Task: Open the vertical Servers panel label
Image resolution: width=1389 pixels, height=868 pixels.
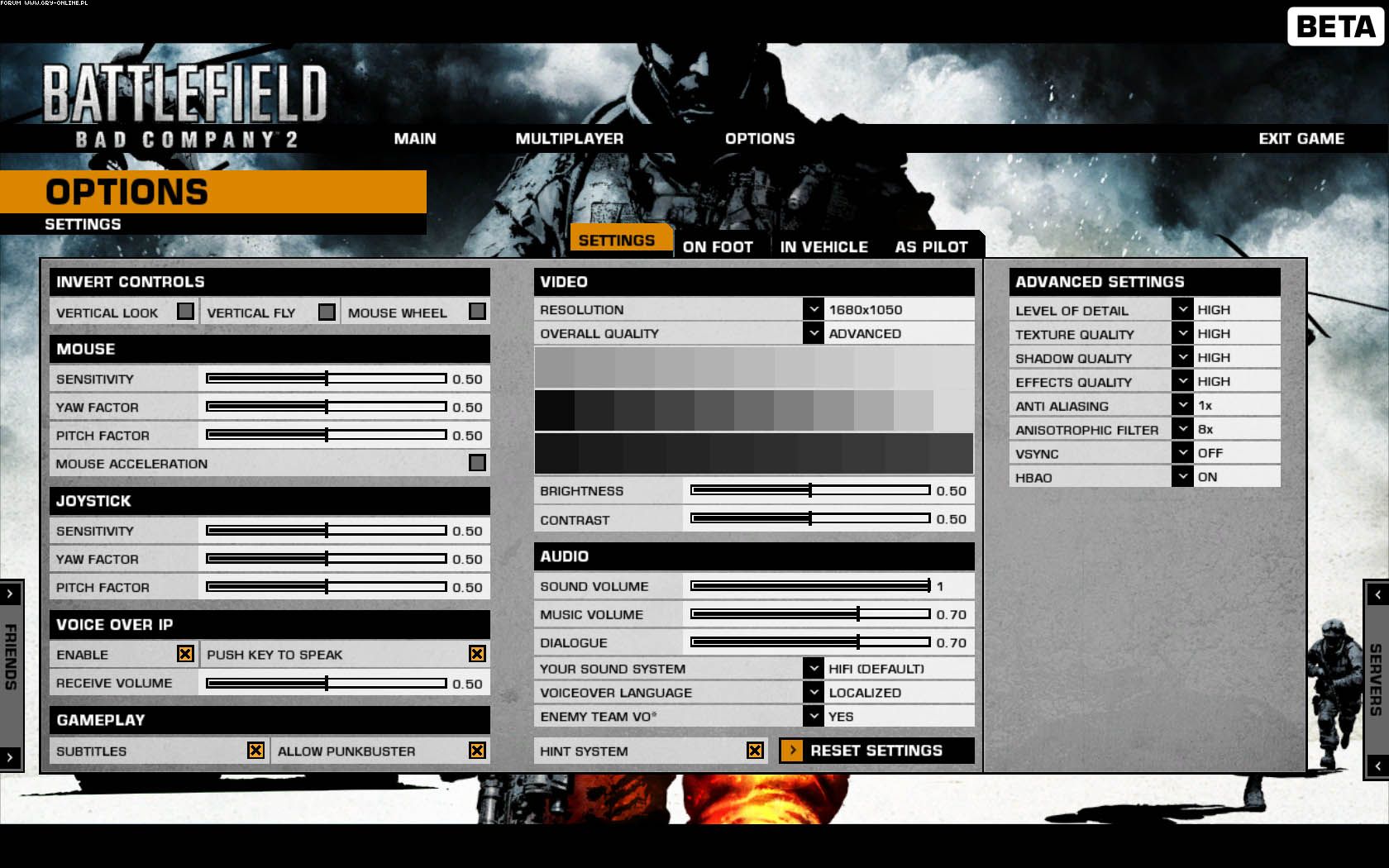Action: coord(1376,680)
